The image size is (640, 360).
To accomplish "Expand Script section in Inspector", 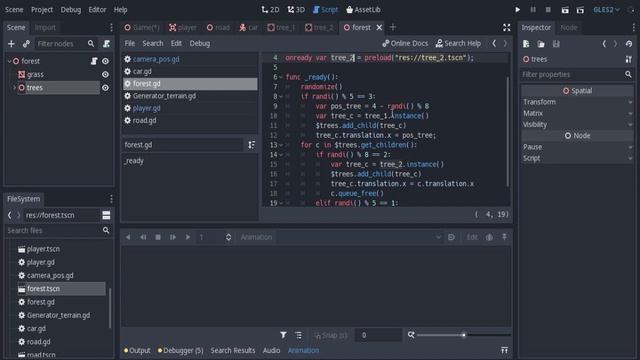I will coord(577,158).
